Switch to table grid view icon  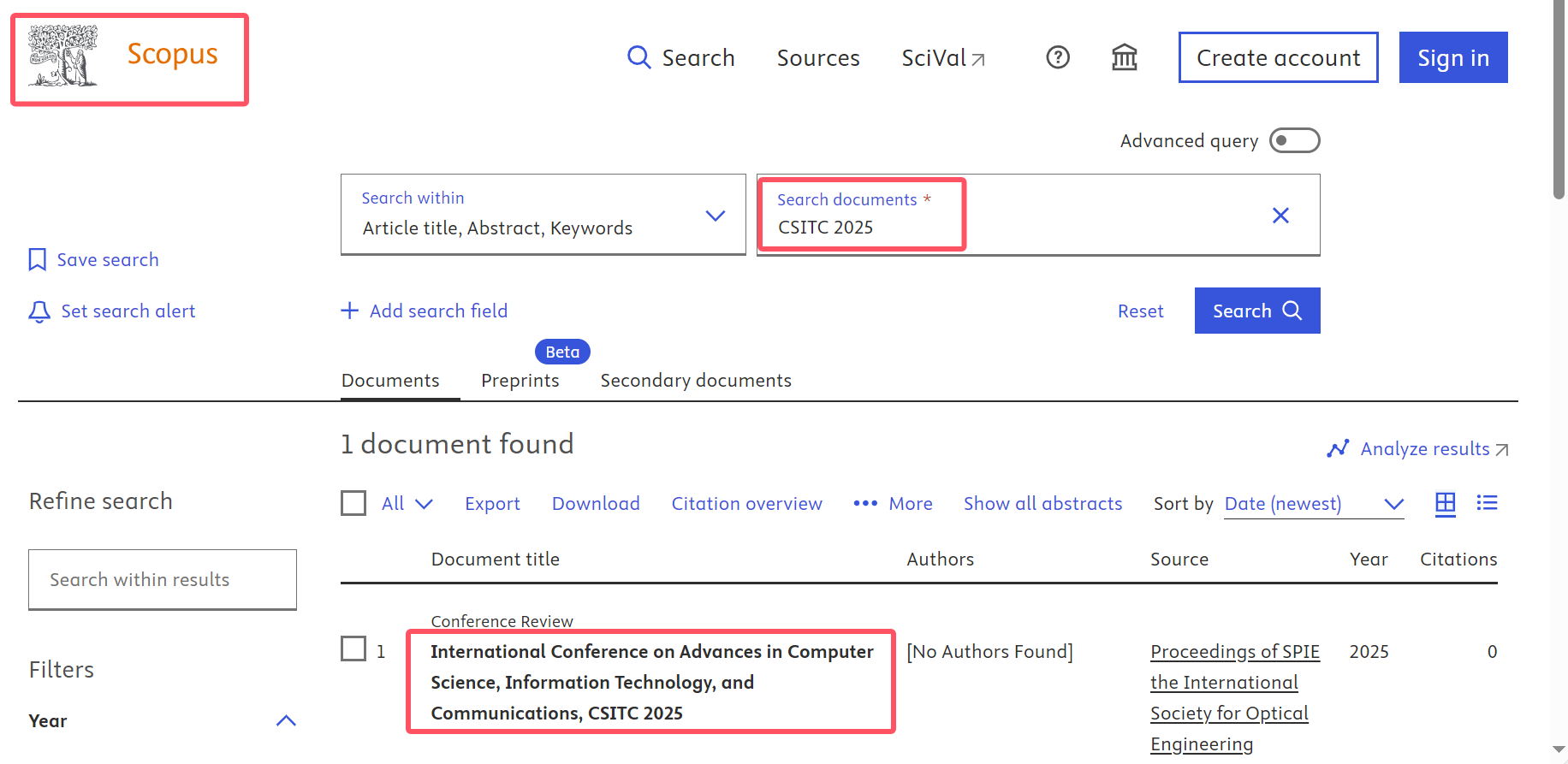1446,503
